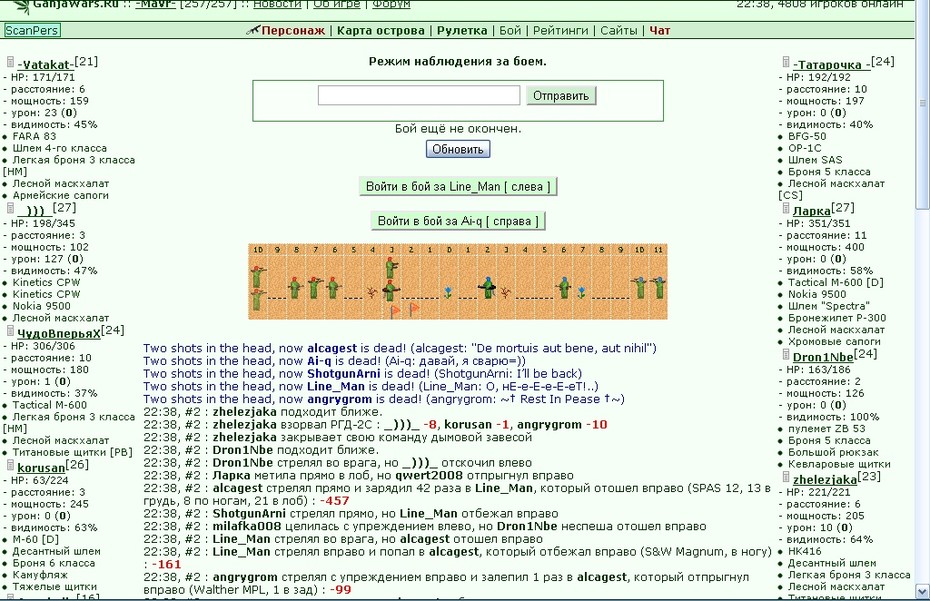The height and width of the screenshot is (601, 930).
Task: Open the info icon beside Ларка
Action: (x=786, y=208)
